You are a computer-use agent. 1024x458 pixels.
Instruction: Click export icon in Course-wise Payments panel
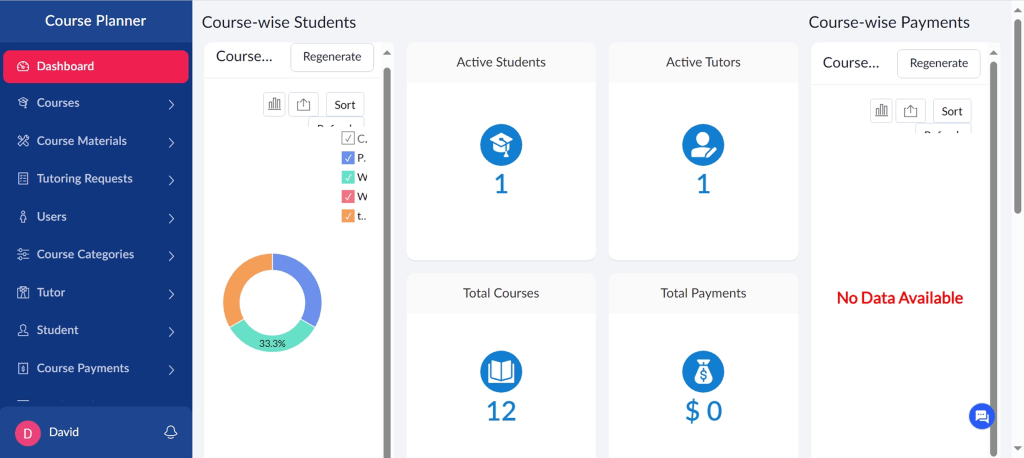(910, 111)
